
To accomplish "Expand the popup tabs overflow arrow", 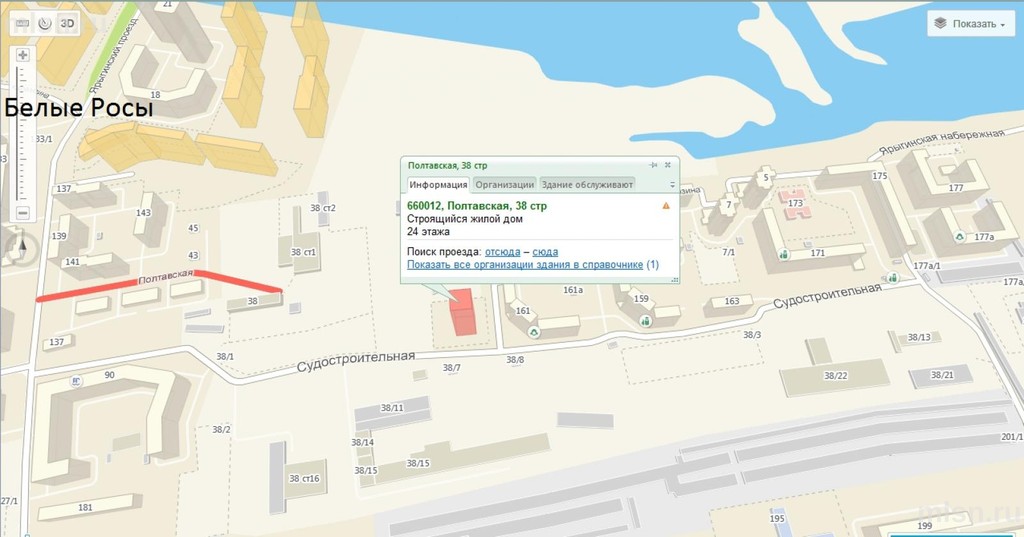I will tap(671, 185).
